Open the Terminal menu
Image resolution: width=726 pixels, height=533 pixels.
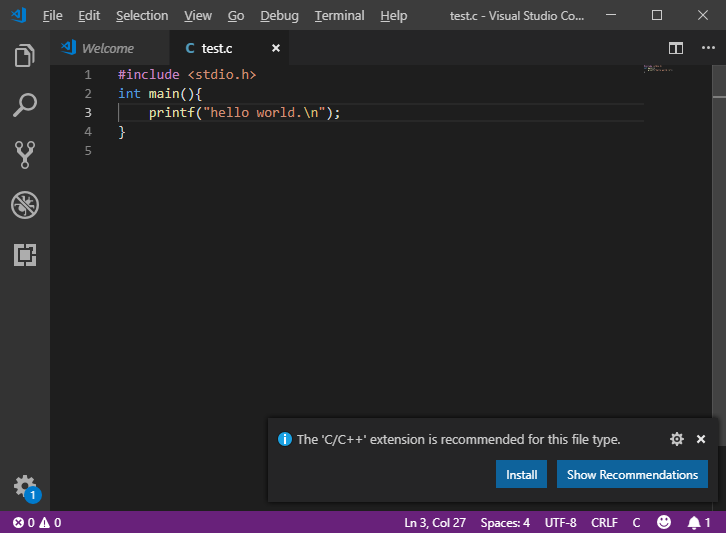(339, 16)
